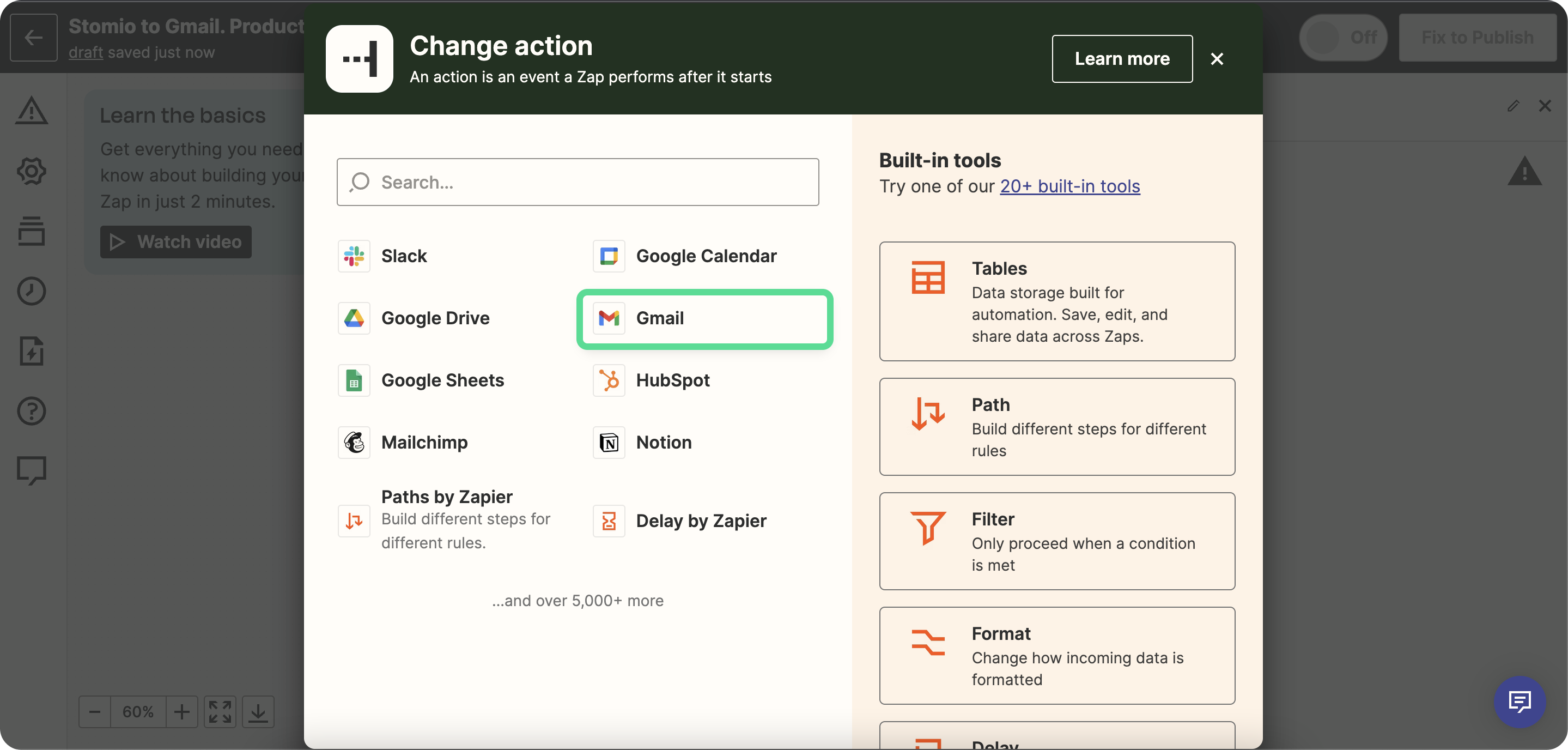Toggle the Zap On/Off switch
The width and height of the screenshot is (1568, 750).
tap(1342, 38)
